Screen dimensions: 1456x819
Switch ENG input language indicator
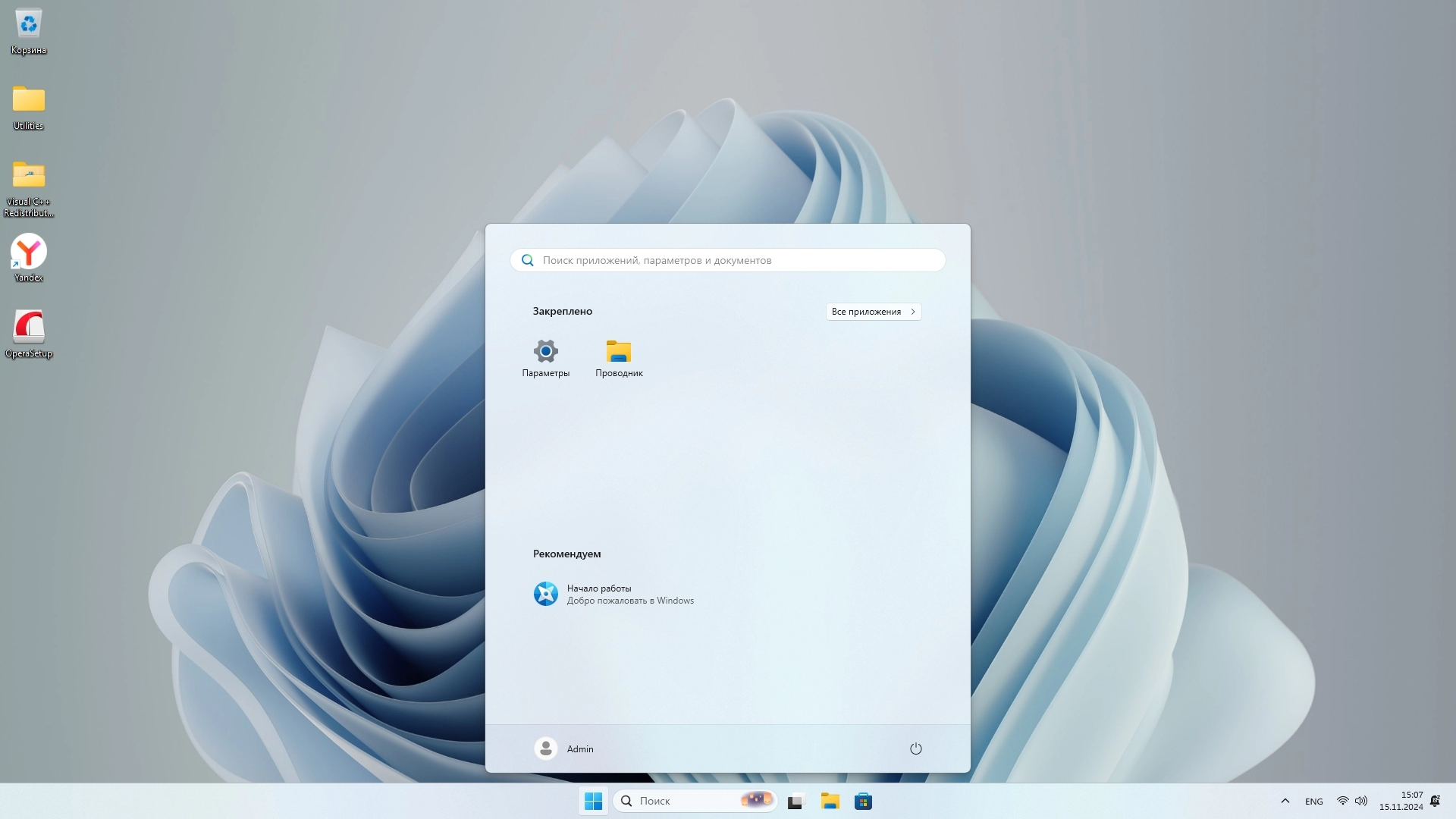click(1313, 802)
